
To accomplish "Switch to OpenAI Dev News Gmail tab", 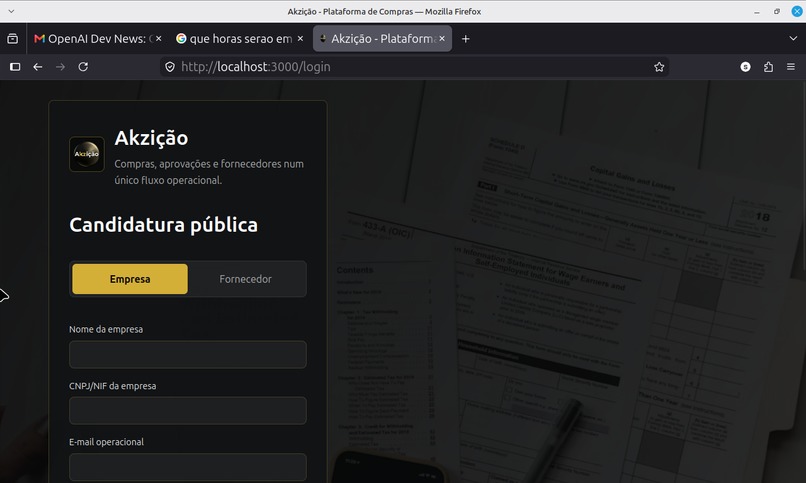I will pos(98,39).
